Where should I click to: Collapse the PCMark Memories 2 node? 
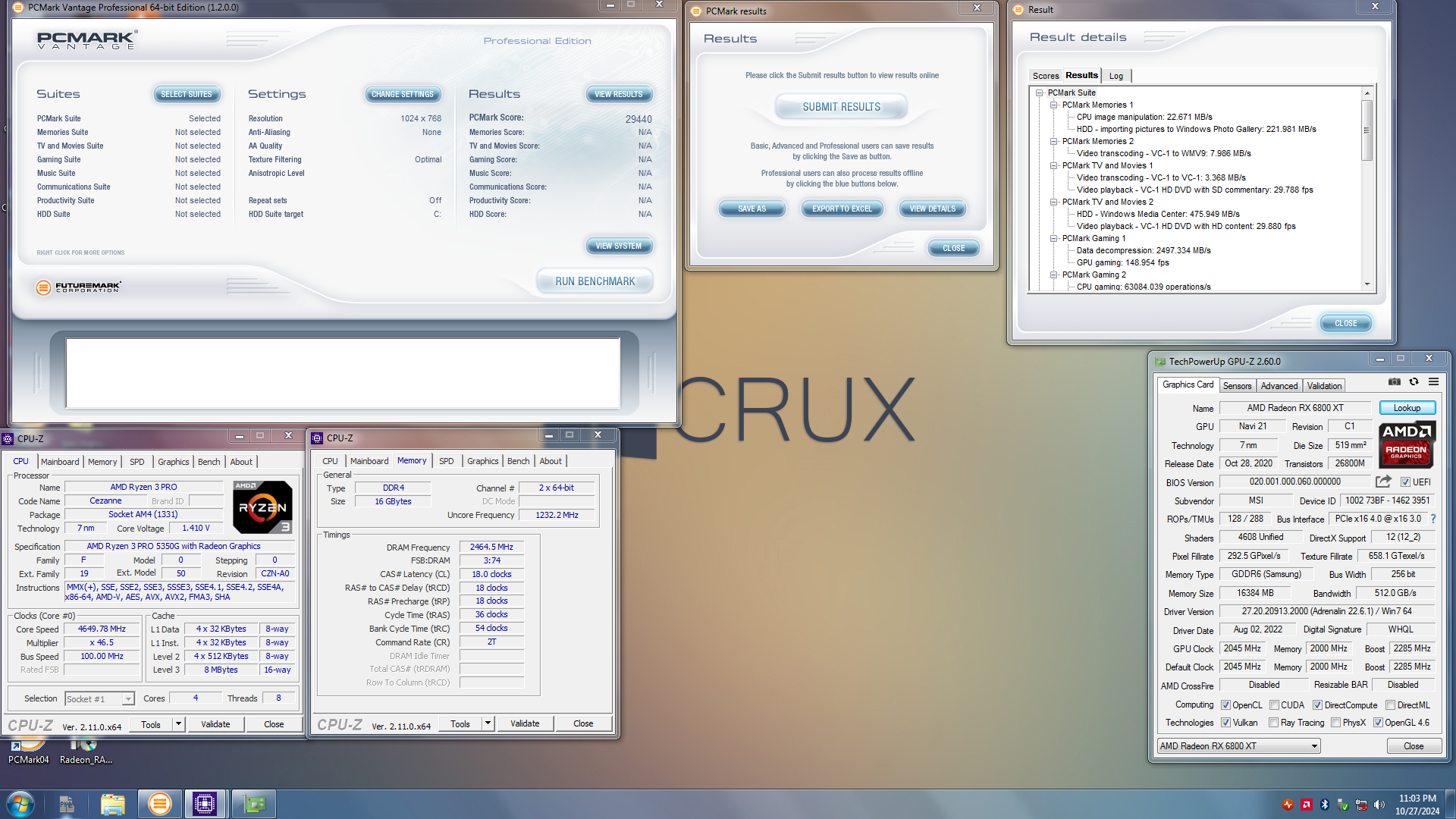click(x=1053, y=141)
